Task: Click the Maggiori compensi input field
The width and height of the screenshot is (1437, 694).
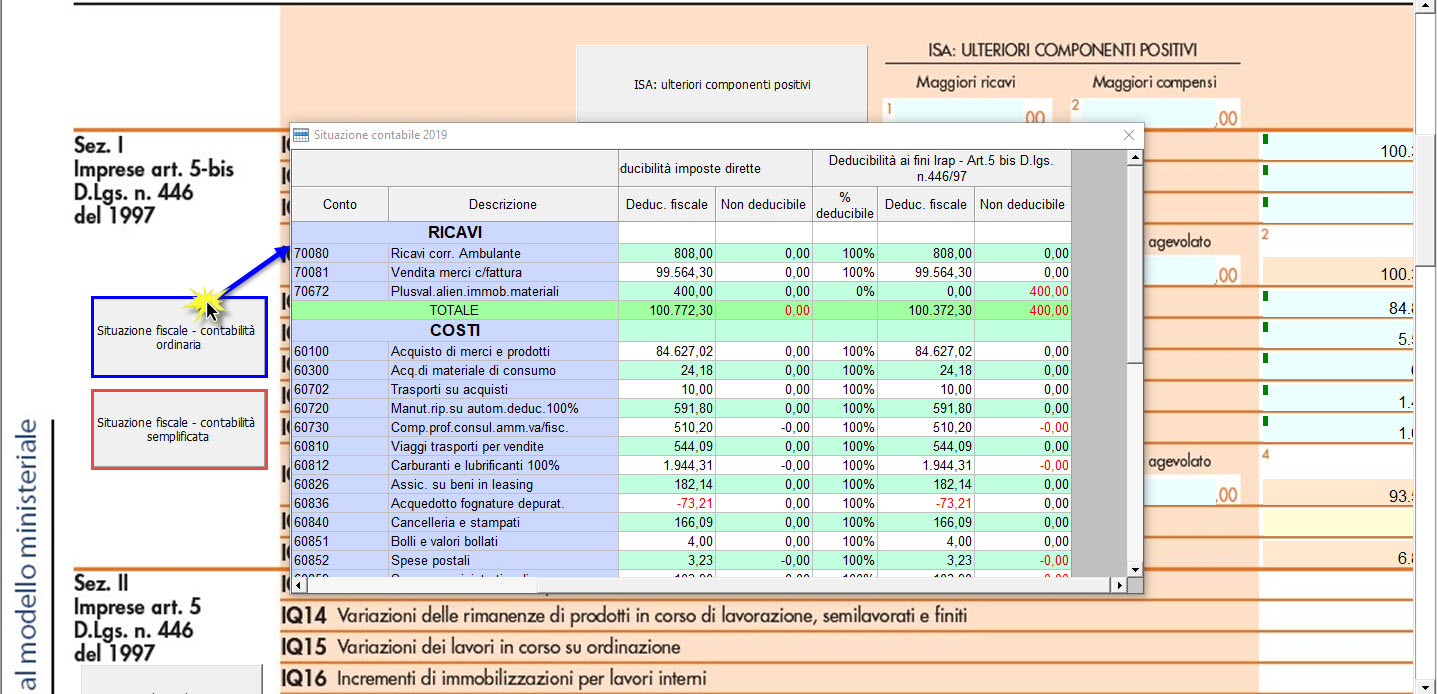Action: coord(1156,113)
